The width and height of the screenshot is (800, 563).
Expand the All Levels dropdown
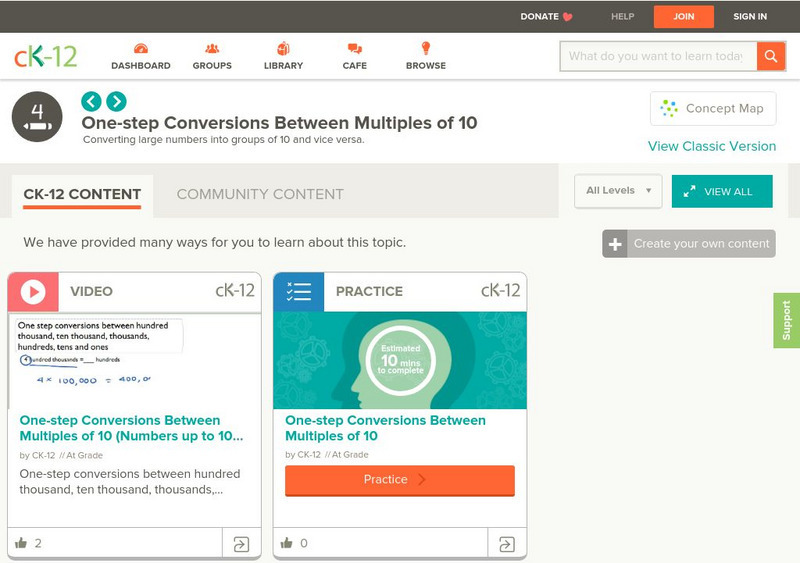[x=618, y=191]
